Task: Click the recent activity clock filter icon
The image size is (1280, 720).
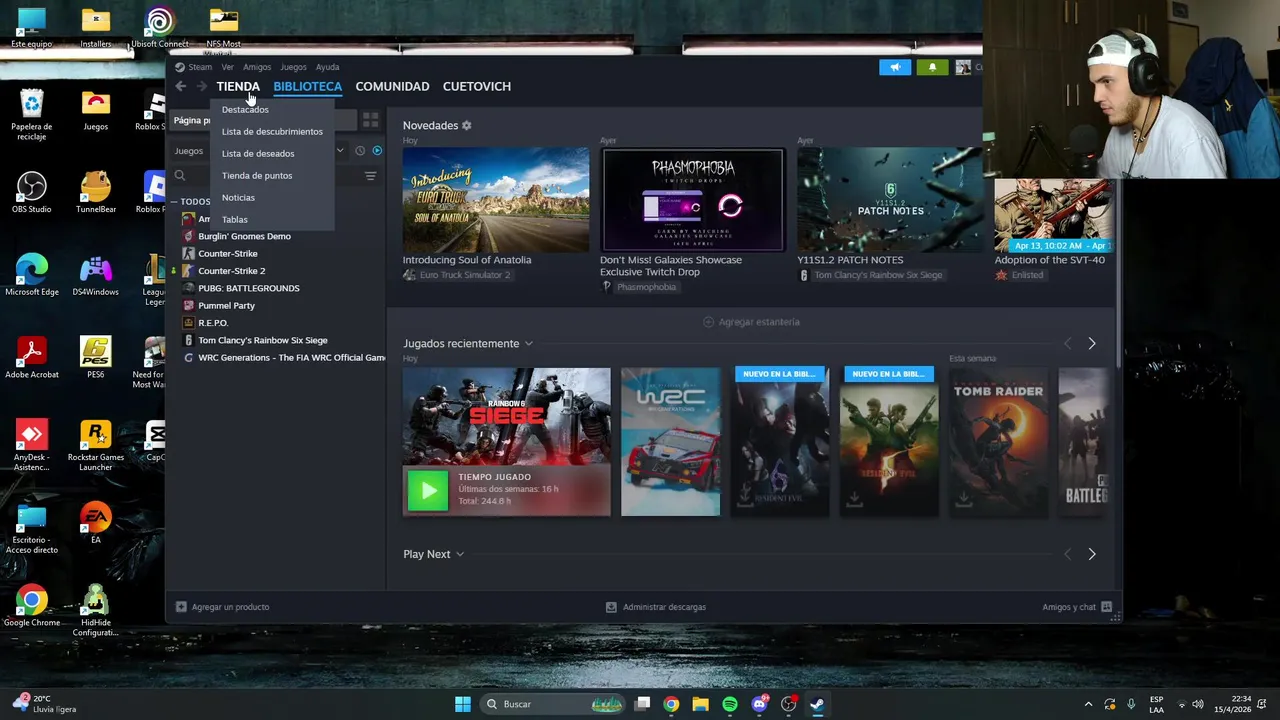Action: click(360, 151)
